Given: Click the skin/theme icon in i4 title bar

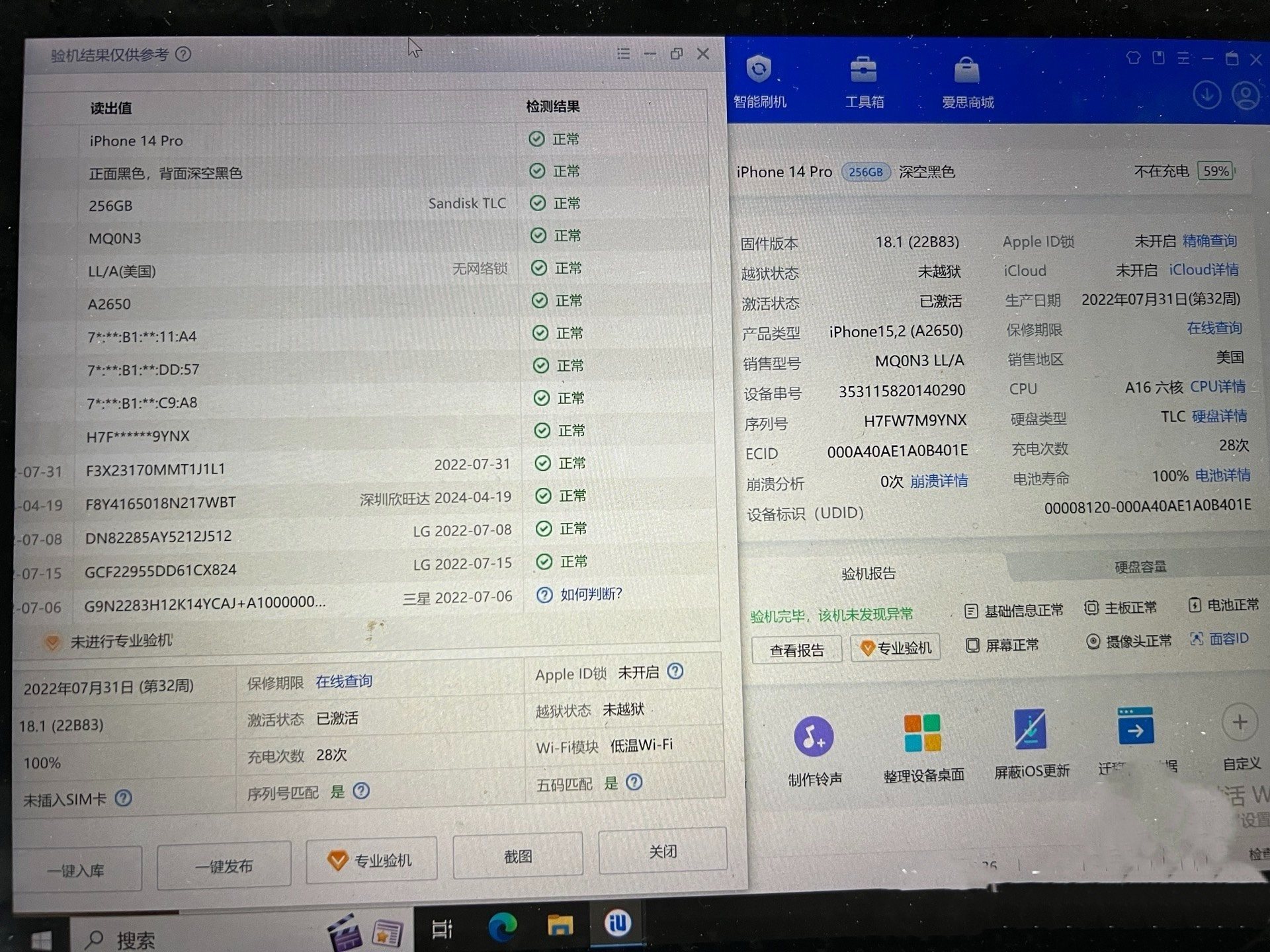Looking at the screenshot, I should [x=1132, y=58].
